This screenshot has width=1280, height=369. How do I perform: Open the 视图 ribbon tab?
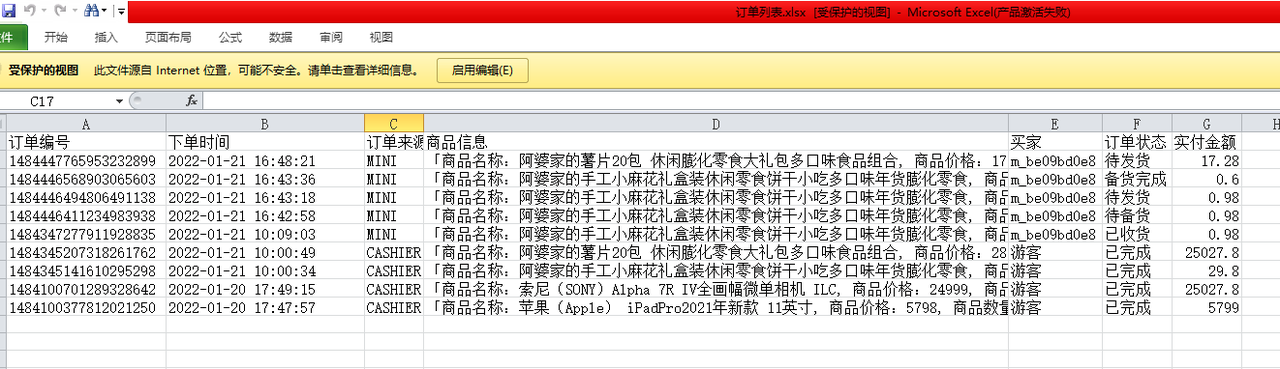coord(381,37)
